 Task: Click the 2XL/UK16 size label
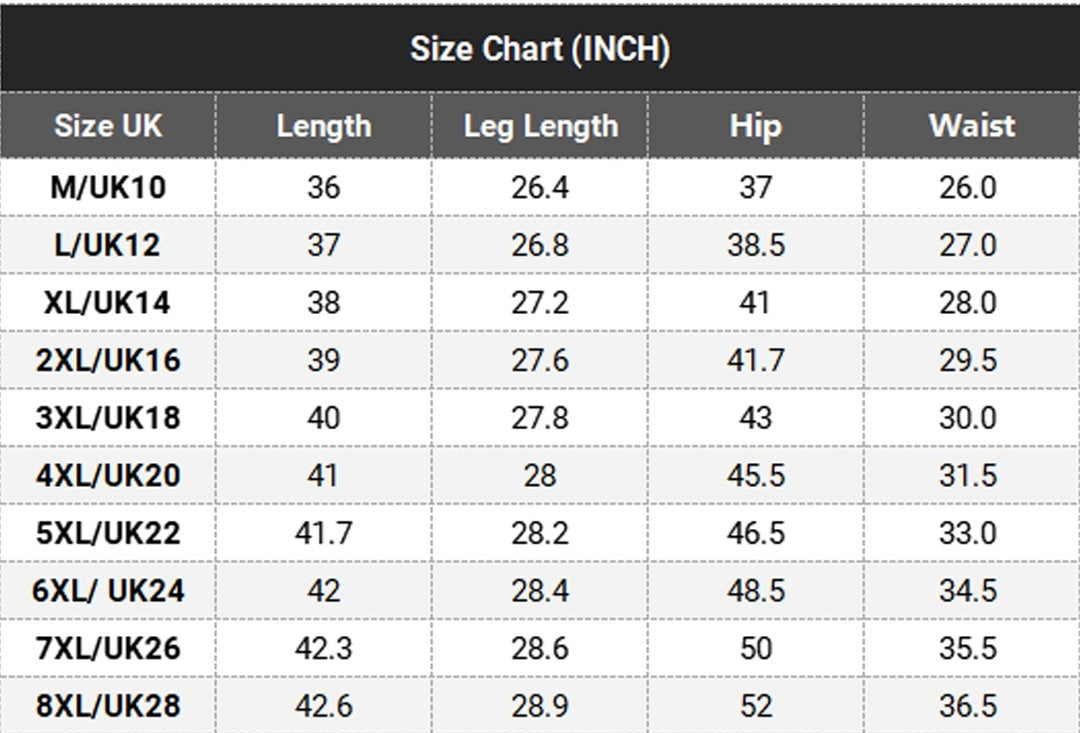(x=108, y=360)
